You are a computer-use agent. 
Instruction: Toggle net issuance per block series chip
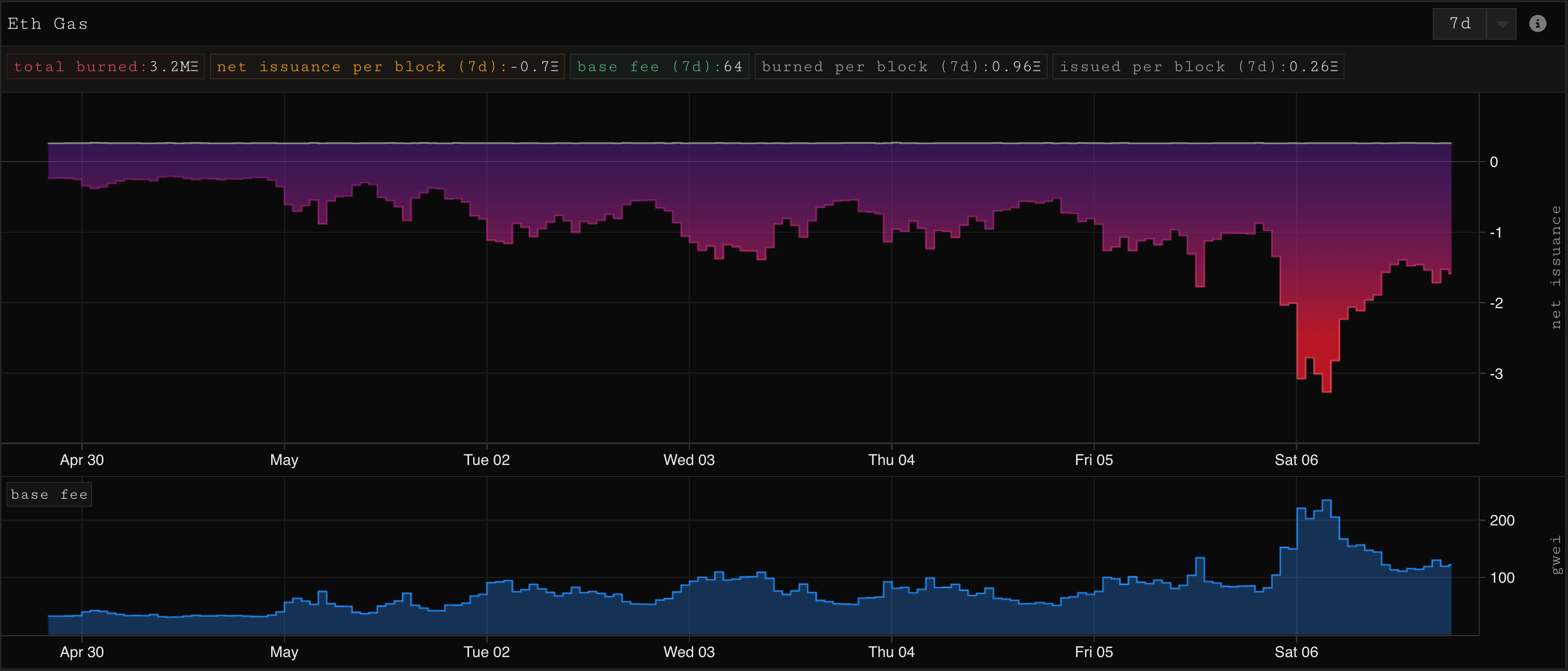pyautogui.click(x=387, y=66)
